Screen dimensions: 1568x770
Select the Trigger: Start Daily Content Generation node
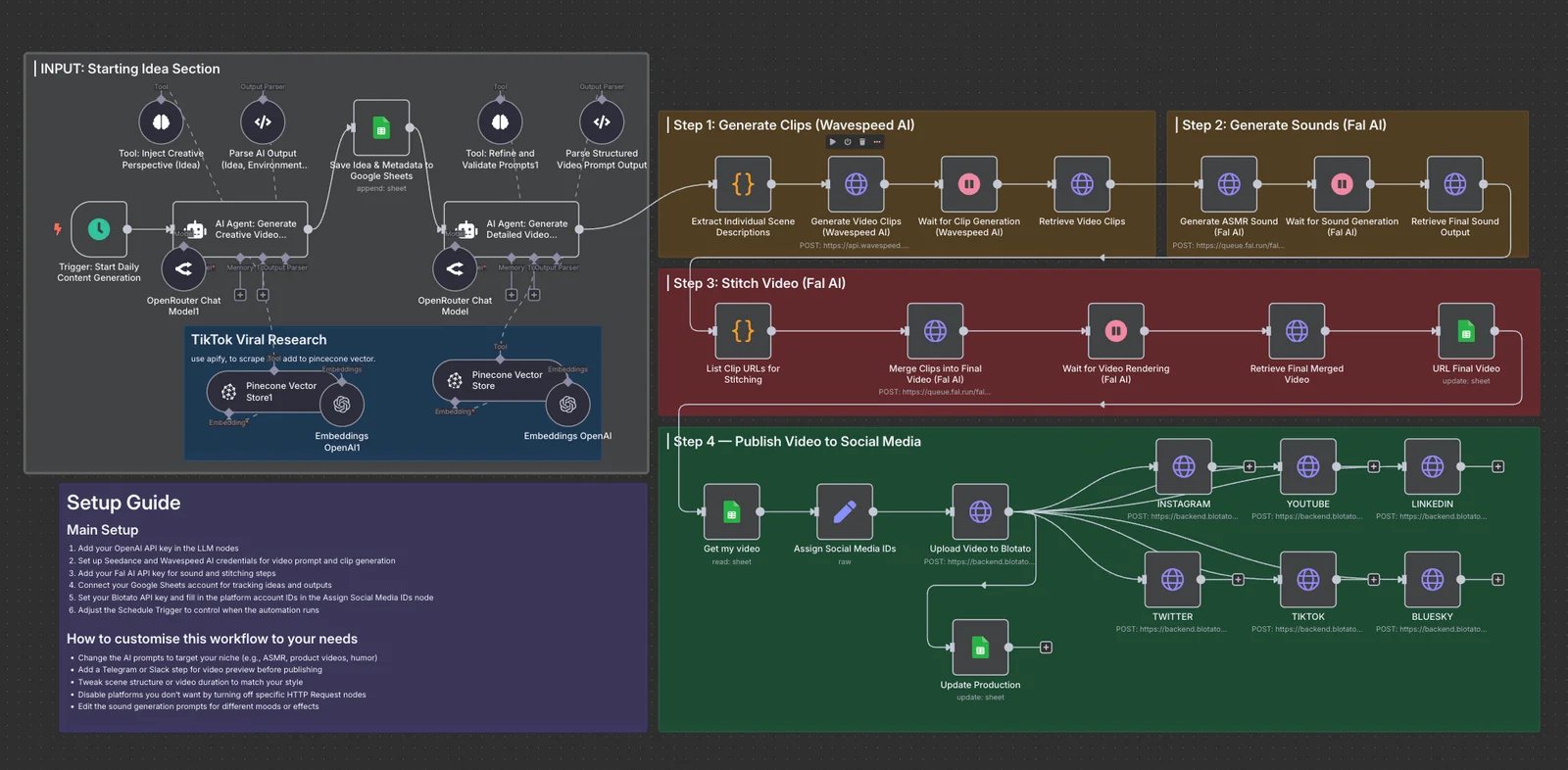point(99,229)
